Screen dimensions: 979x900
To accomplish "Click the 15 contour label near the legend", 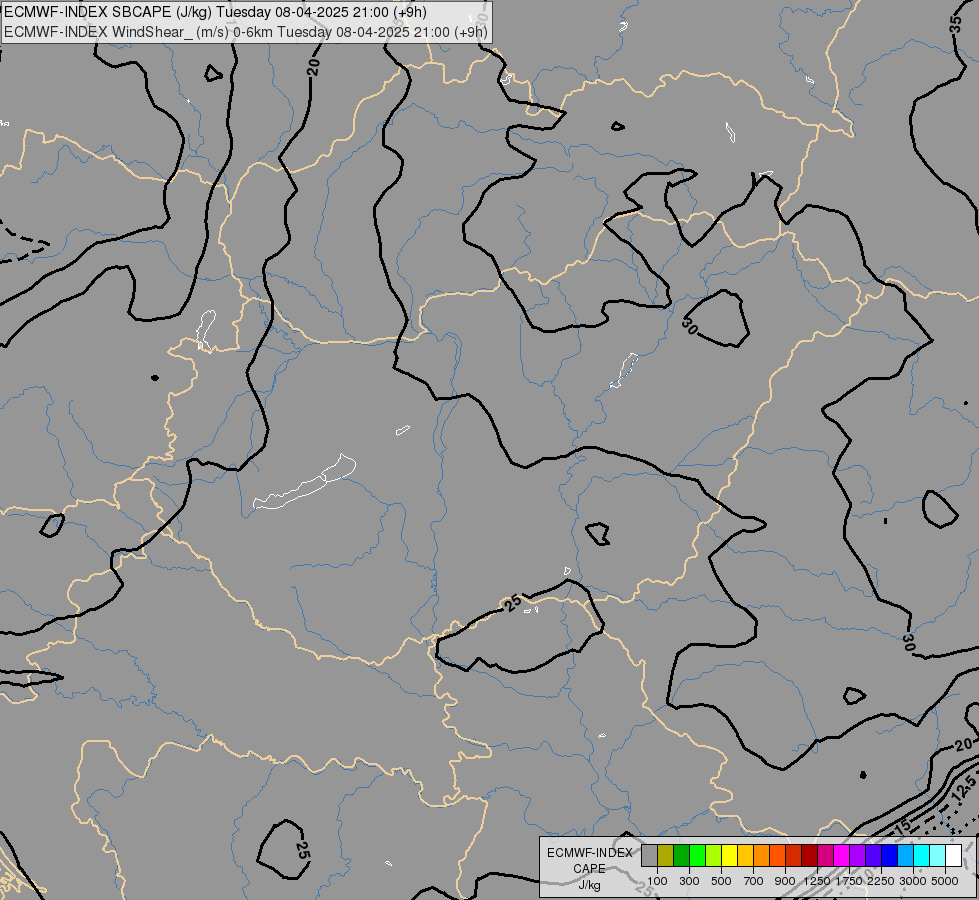I will 903,826.
